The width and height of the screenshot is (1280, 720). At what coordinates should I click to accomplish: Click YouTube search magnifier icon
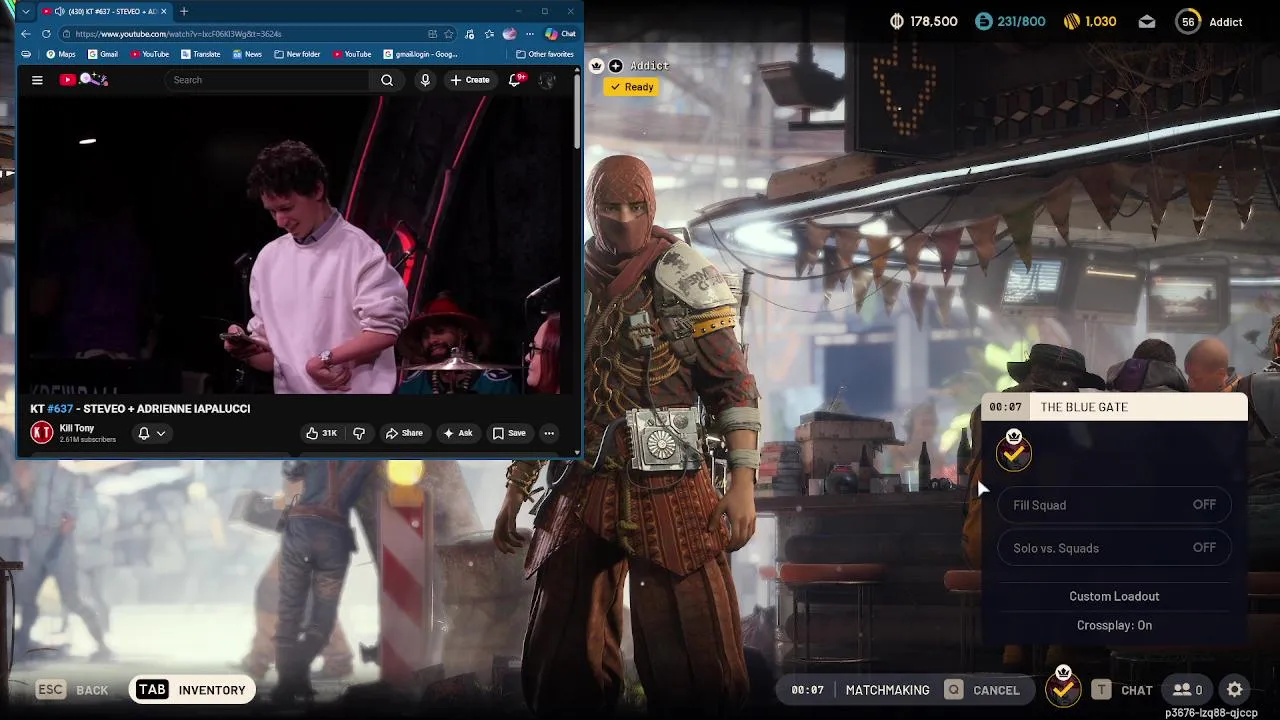point(387,80)
